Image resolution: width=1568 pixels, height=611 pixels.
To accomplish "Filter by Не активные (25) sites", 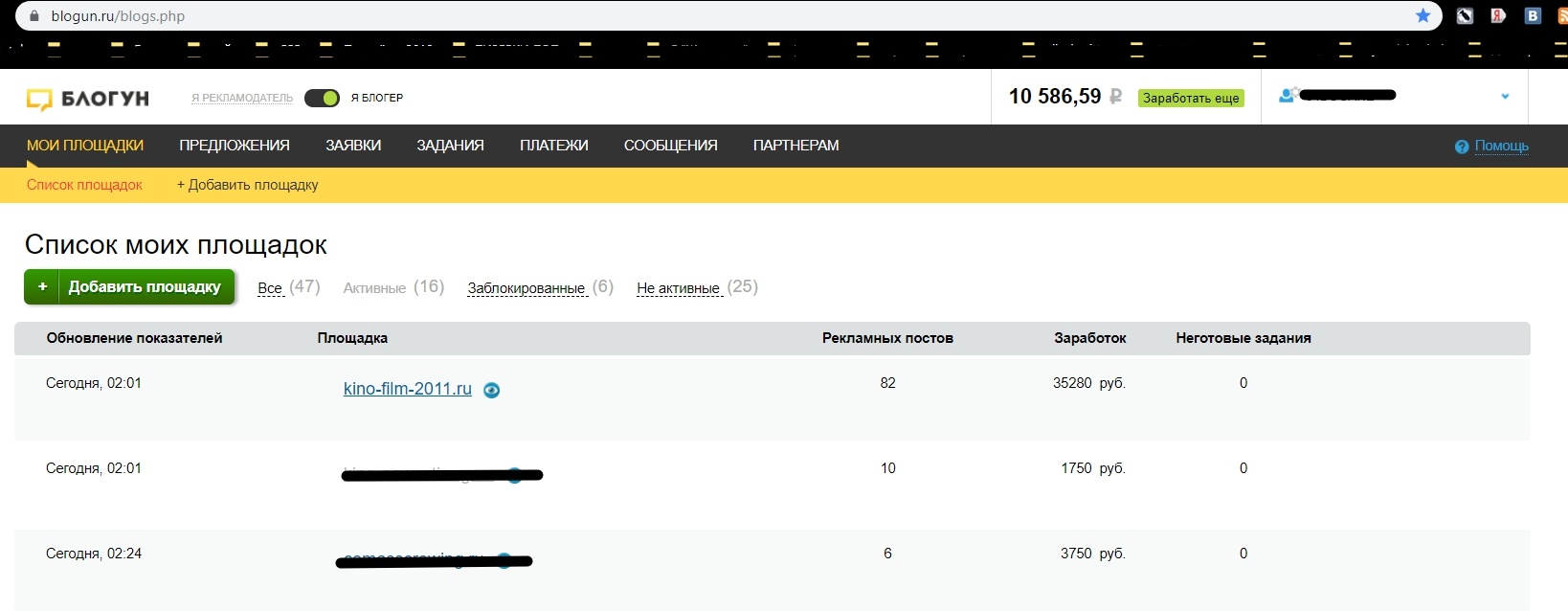I will coord(698,287).
